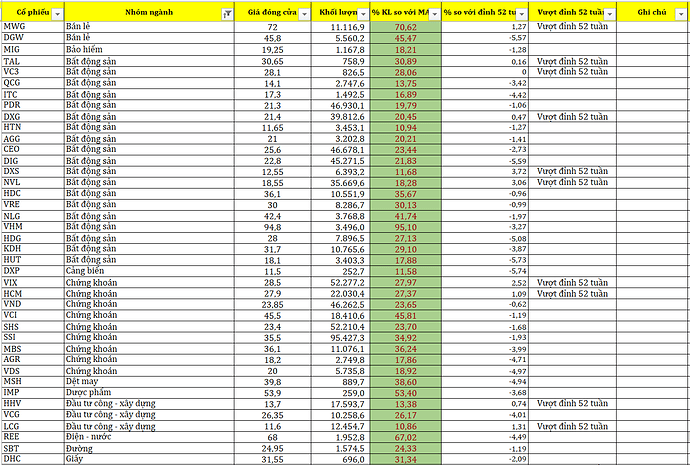Open the Ghi chú column filter dropdown
This screenshot has height=465, width=690.
tap(681, 14)
